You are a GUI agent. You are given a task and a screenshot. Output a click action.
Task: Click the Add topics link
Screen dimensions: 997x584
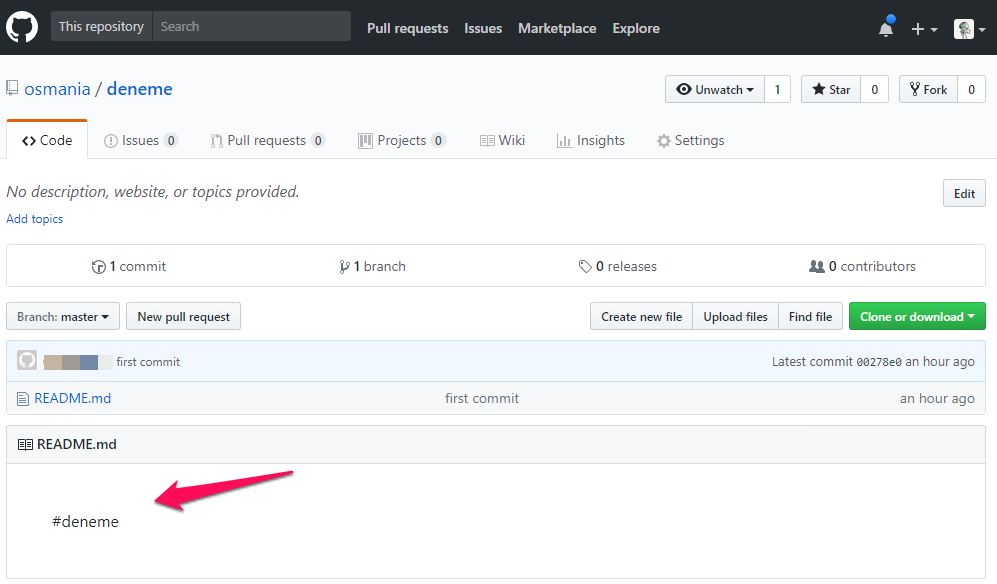coord(34,219)
